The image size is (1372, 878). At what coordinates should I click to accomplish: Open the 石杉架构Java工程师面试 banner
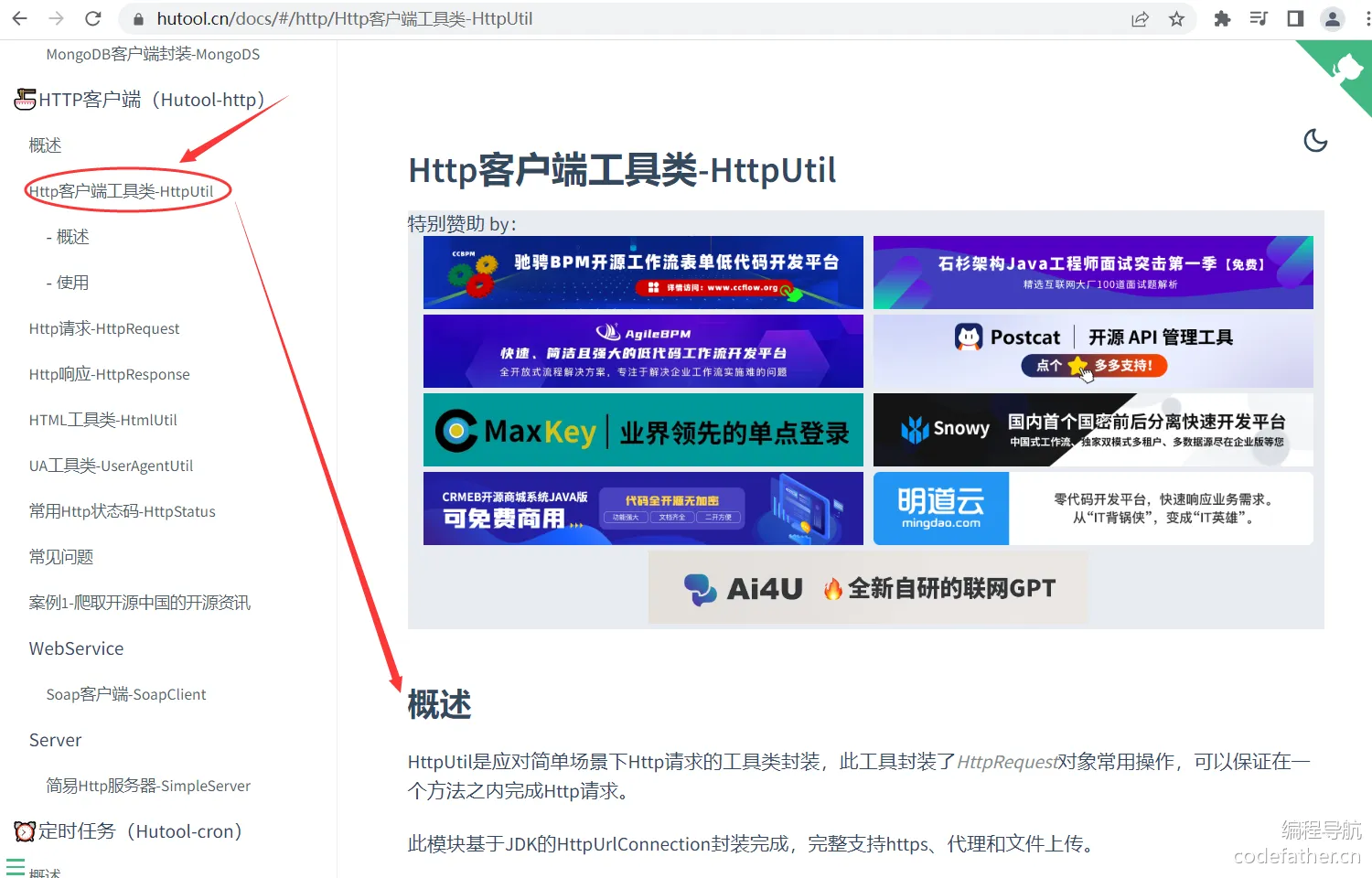click(1093, 273)
